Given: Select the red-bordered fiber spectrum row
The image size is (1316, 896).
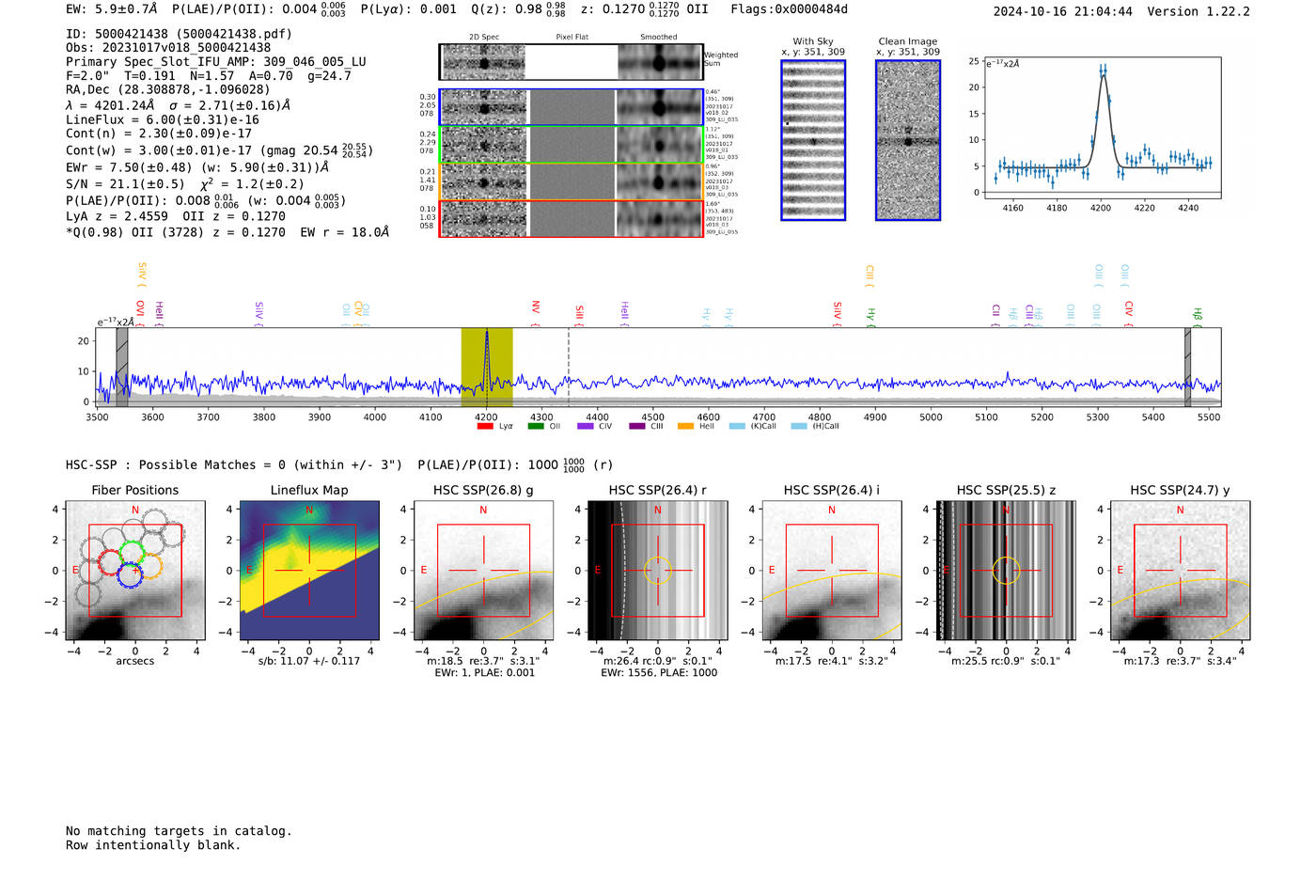Looking at the screenshot, I should point(572,218).
